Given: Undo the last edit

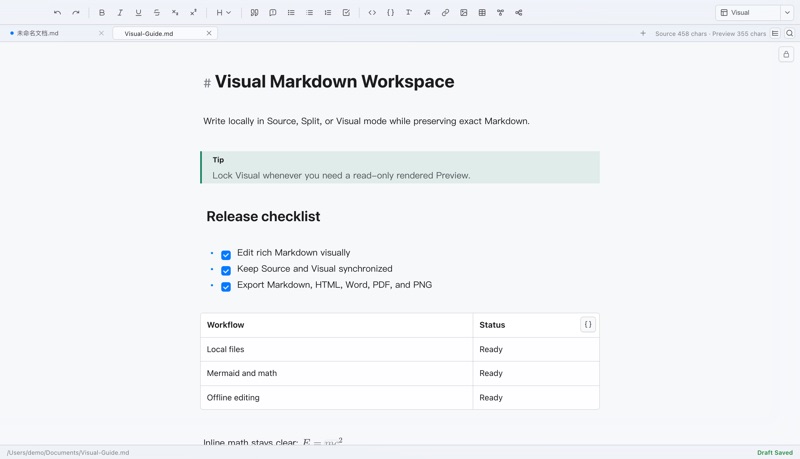Looking at the screenshot, I should click(57, 13).
